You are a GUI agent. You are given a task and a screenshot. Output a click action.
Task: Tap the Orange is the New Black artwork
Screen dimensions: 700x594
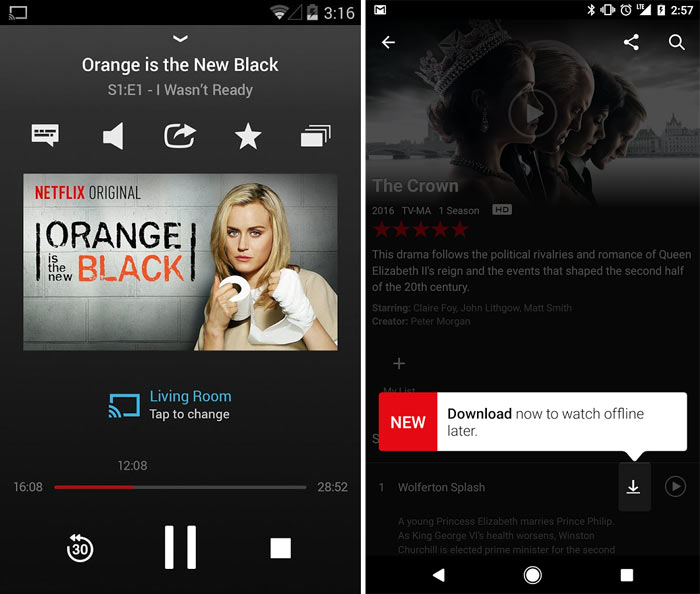coord(180,262)
